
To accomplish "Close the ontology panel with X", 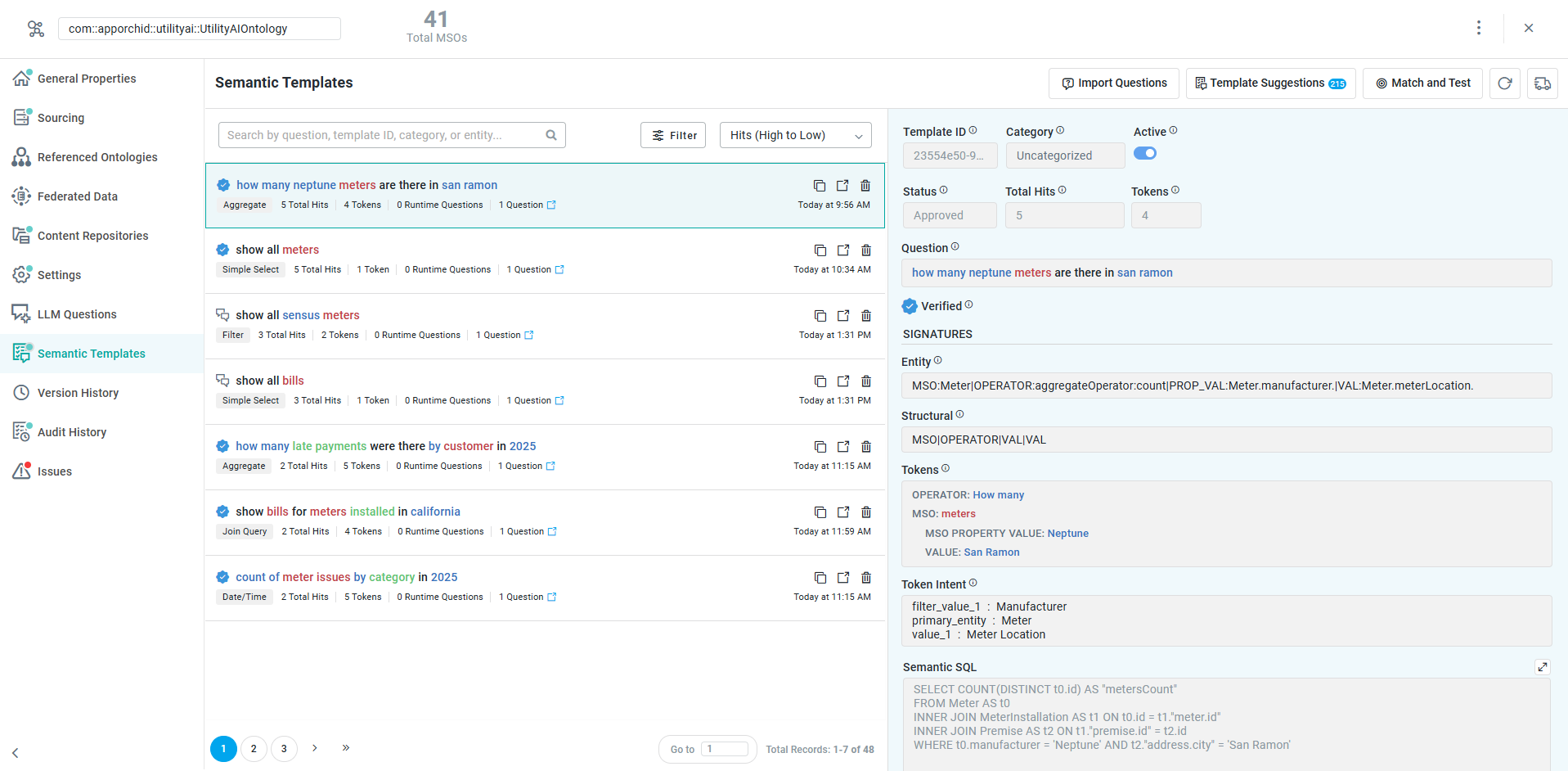I will click(1529, 28).
